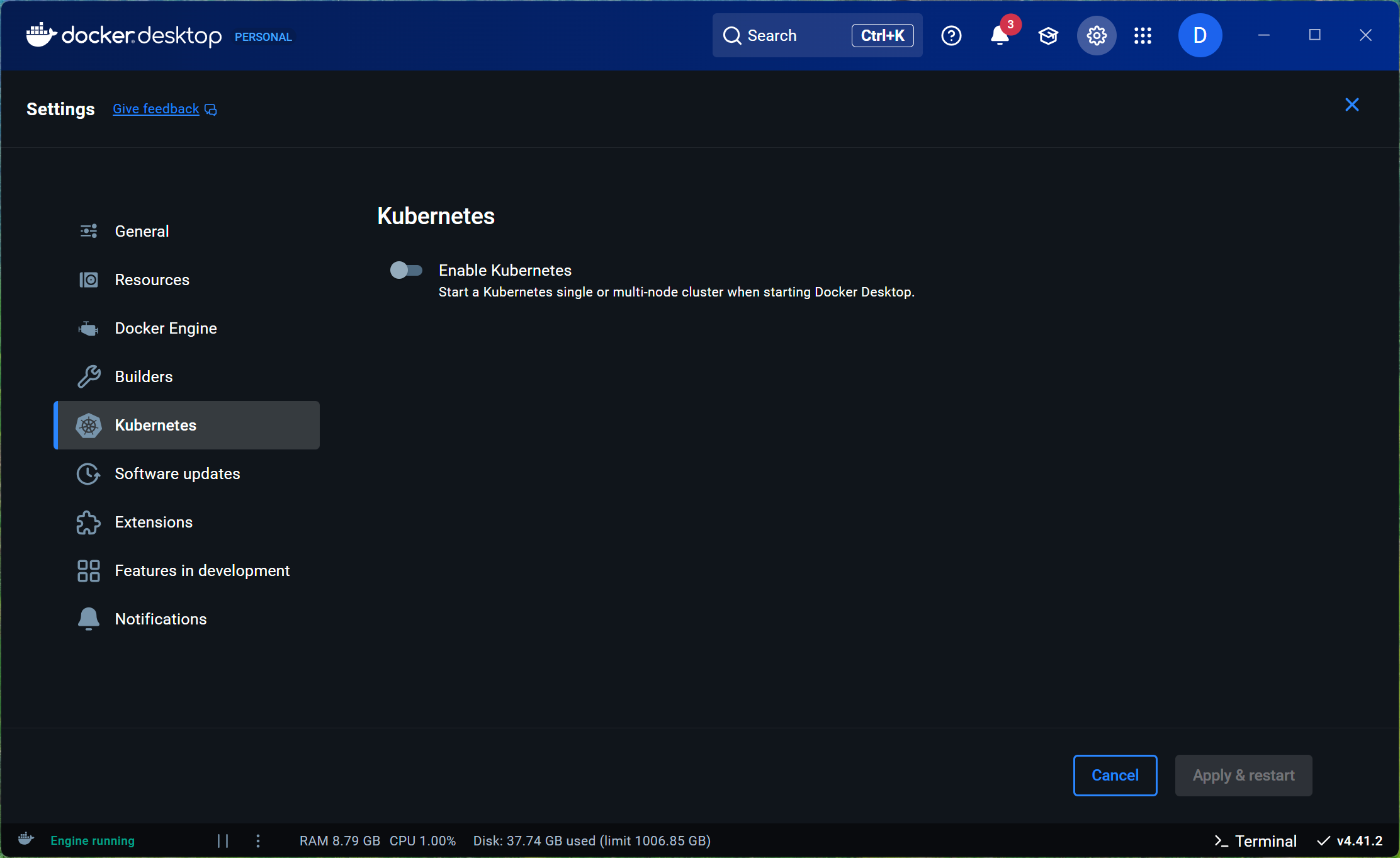Image resolution: width=1400 pixels, height=858 pixels.
Task: Click CPU 1.00% status text
Action: (422, 841)
